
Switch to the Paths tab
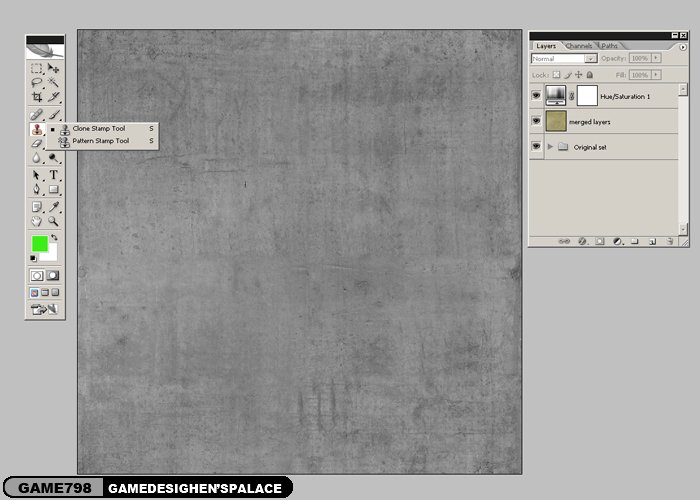tap(609, 46)
